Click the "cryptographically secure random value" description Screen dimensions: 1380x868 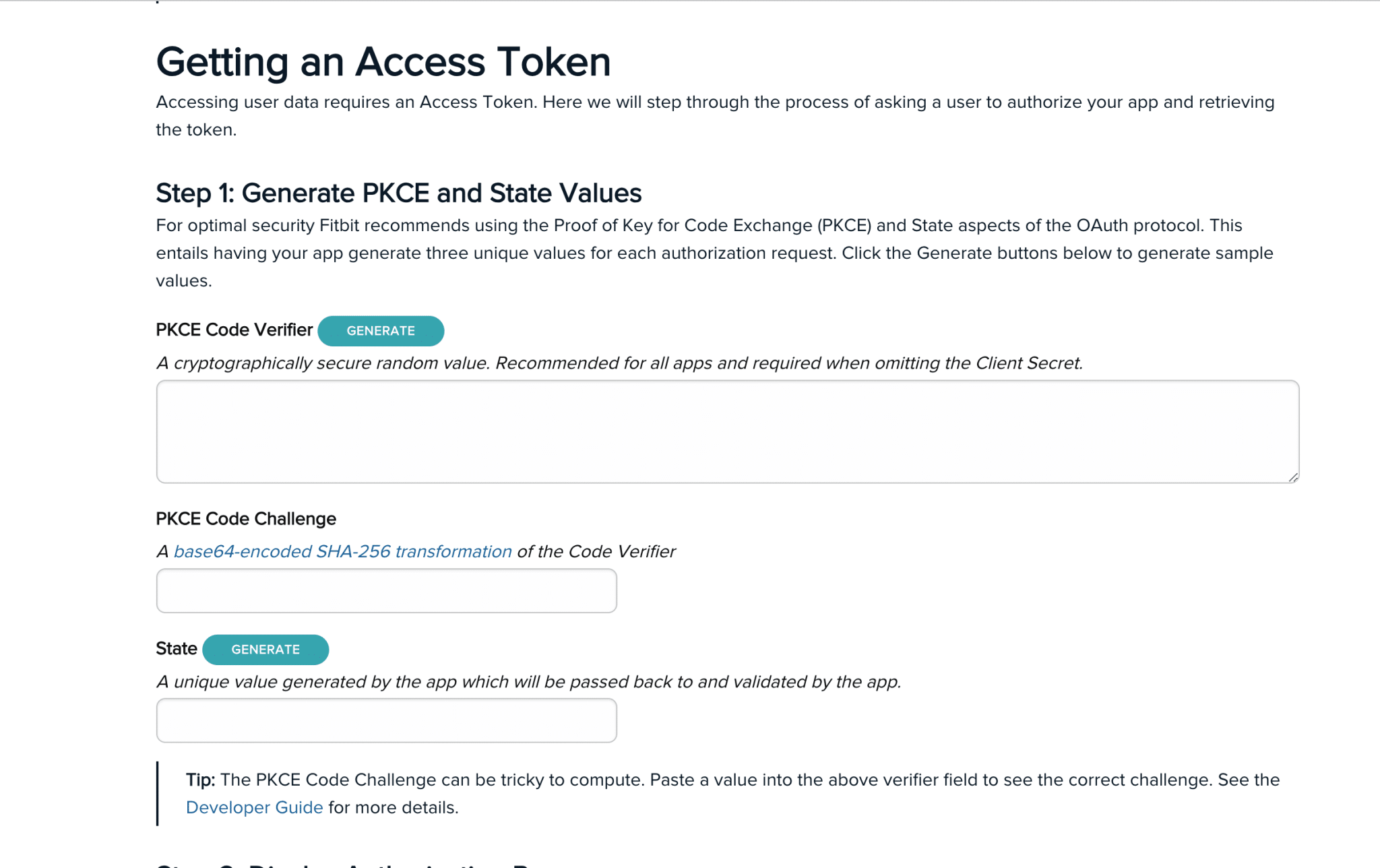point(619,363)
